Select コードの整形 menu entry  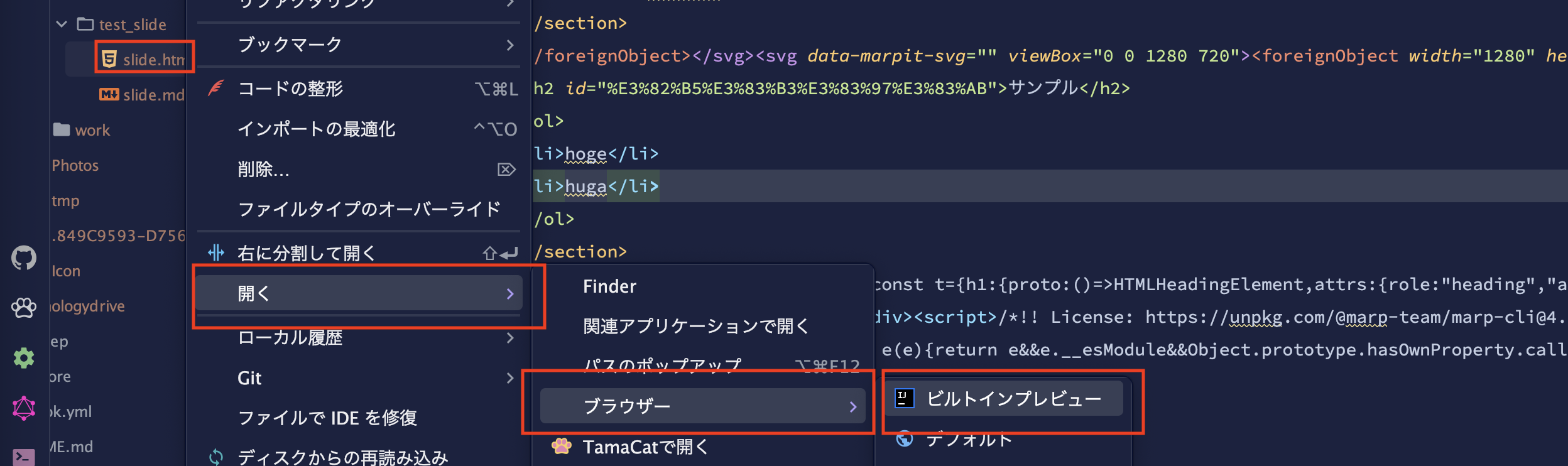[x=290, y=88]
